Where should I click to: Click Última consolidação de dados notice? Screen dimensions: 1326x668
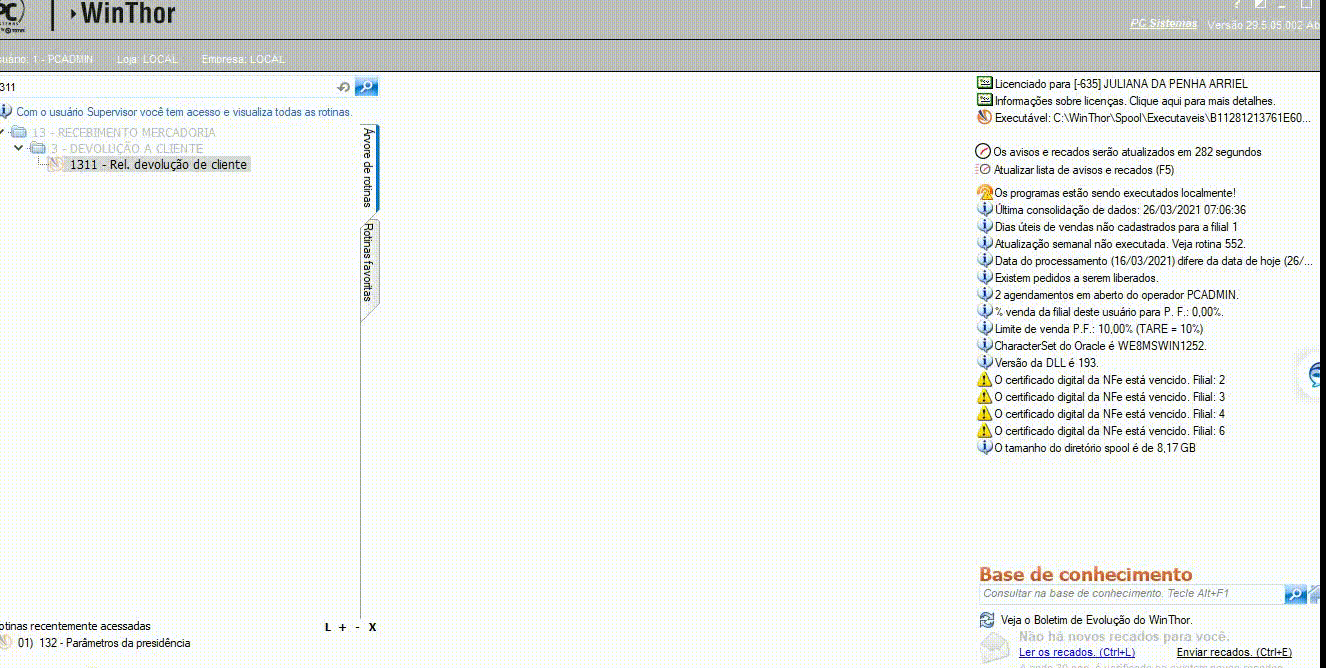click(x=1120, y=210)
